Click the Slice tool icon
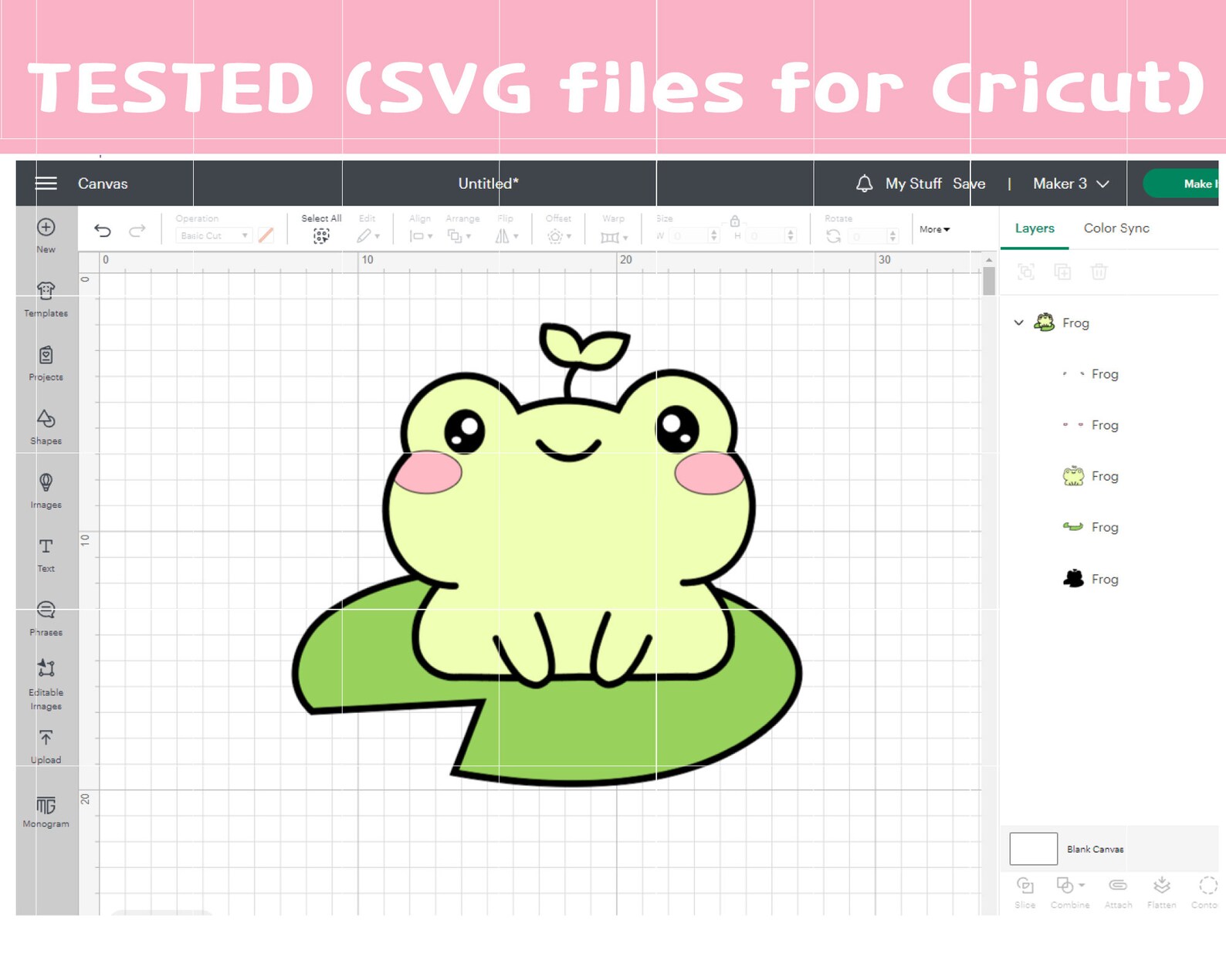 click(1024, 885)
